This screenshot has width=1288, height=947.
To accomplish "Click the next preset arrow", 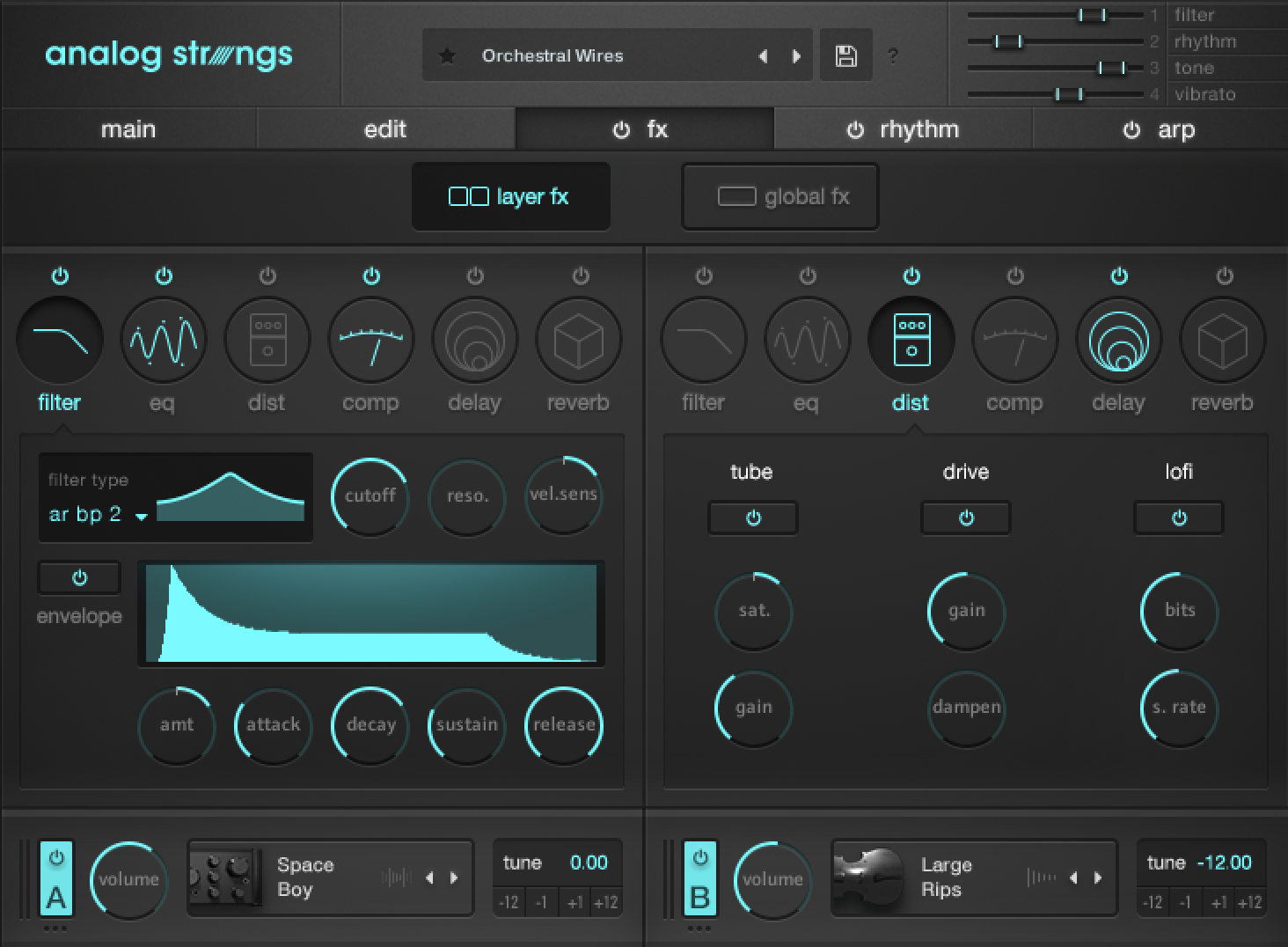I will (796, 55).
